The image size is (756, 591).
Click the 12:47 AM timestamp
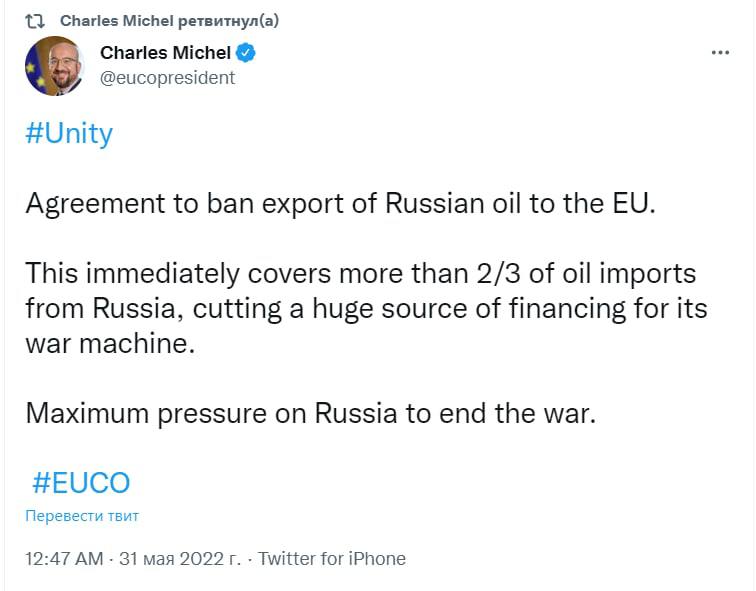click(x=65, y=559)
